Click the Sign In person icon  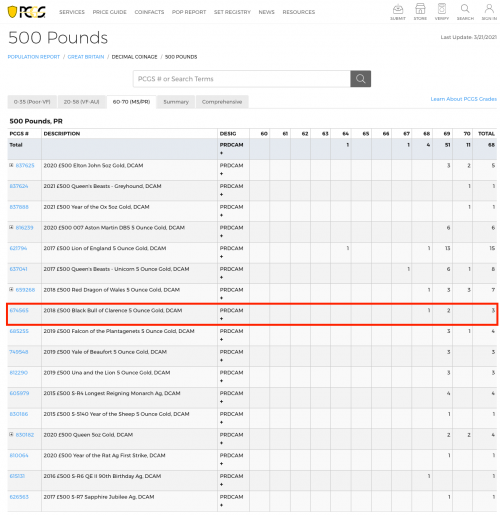[489, 12]
